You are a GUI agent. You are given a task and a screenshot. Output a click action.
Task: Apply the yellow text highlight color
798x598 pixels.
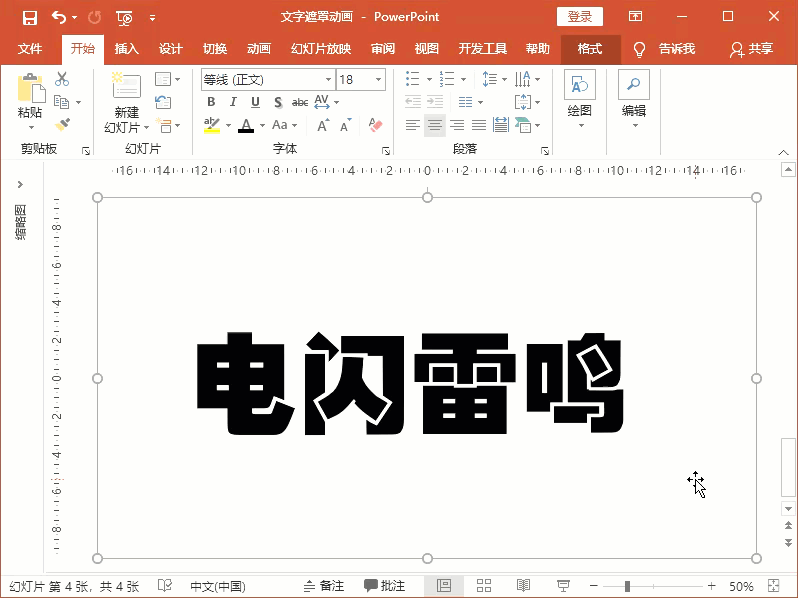[x=212, y=125]
